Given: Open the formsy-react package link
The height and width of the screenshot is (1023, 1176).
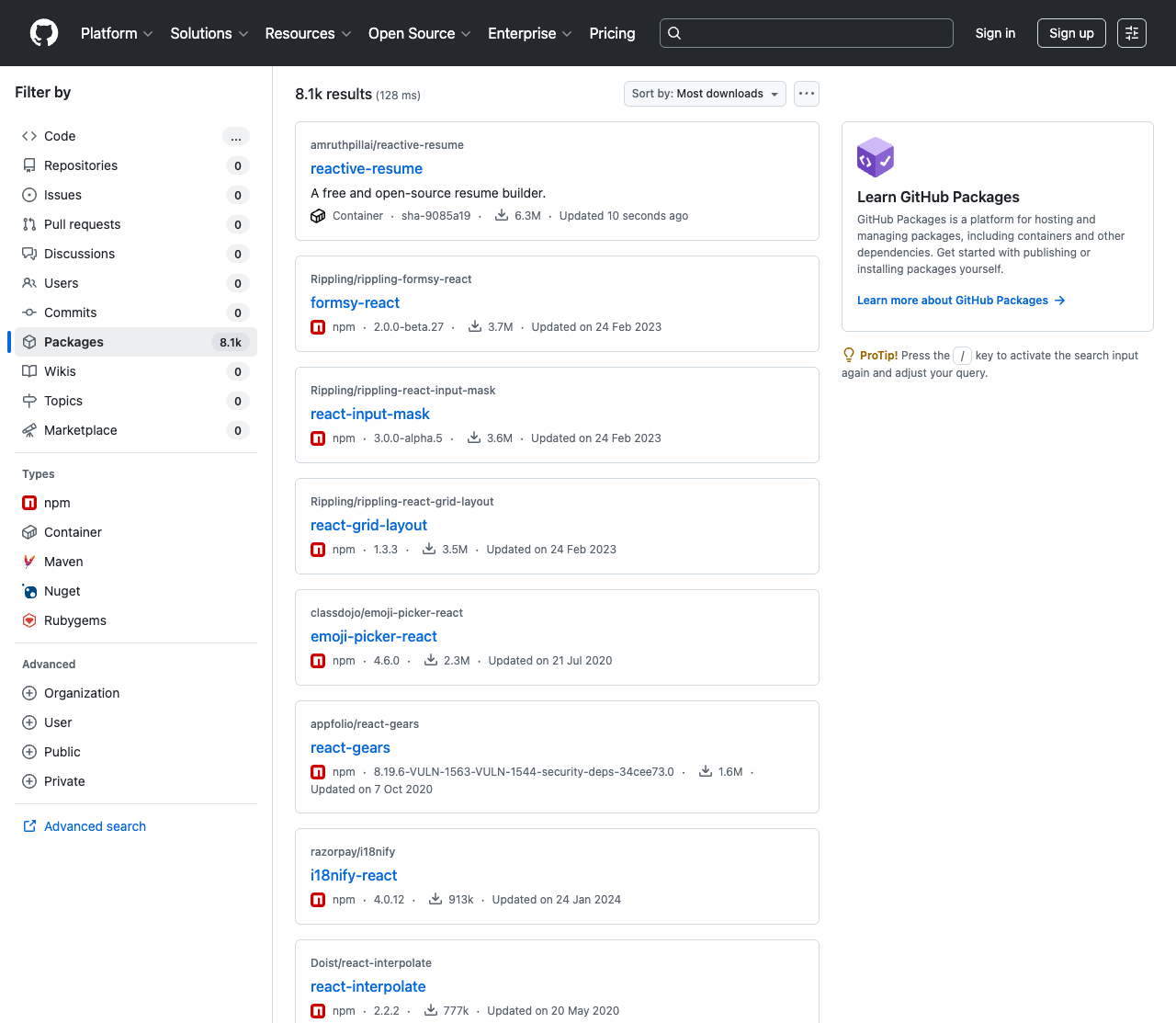Looking at the screenshot, I should (x=355, y=302).
